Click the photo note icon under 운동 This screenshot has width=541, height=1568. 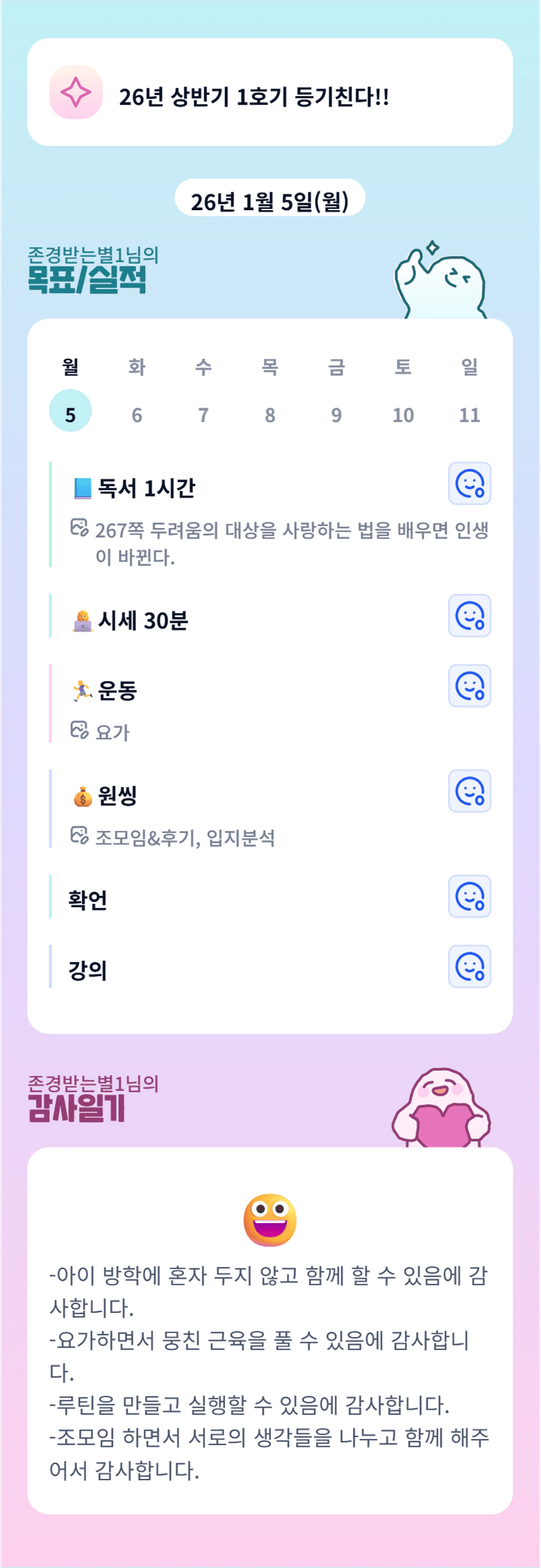tap(79, 730)
